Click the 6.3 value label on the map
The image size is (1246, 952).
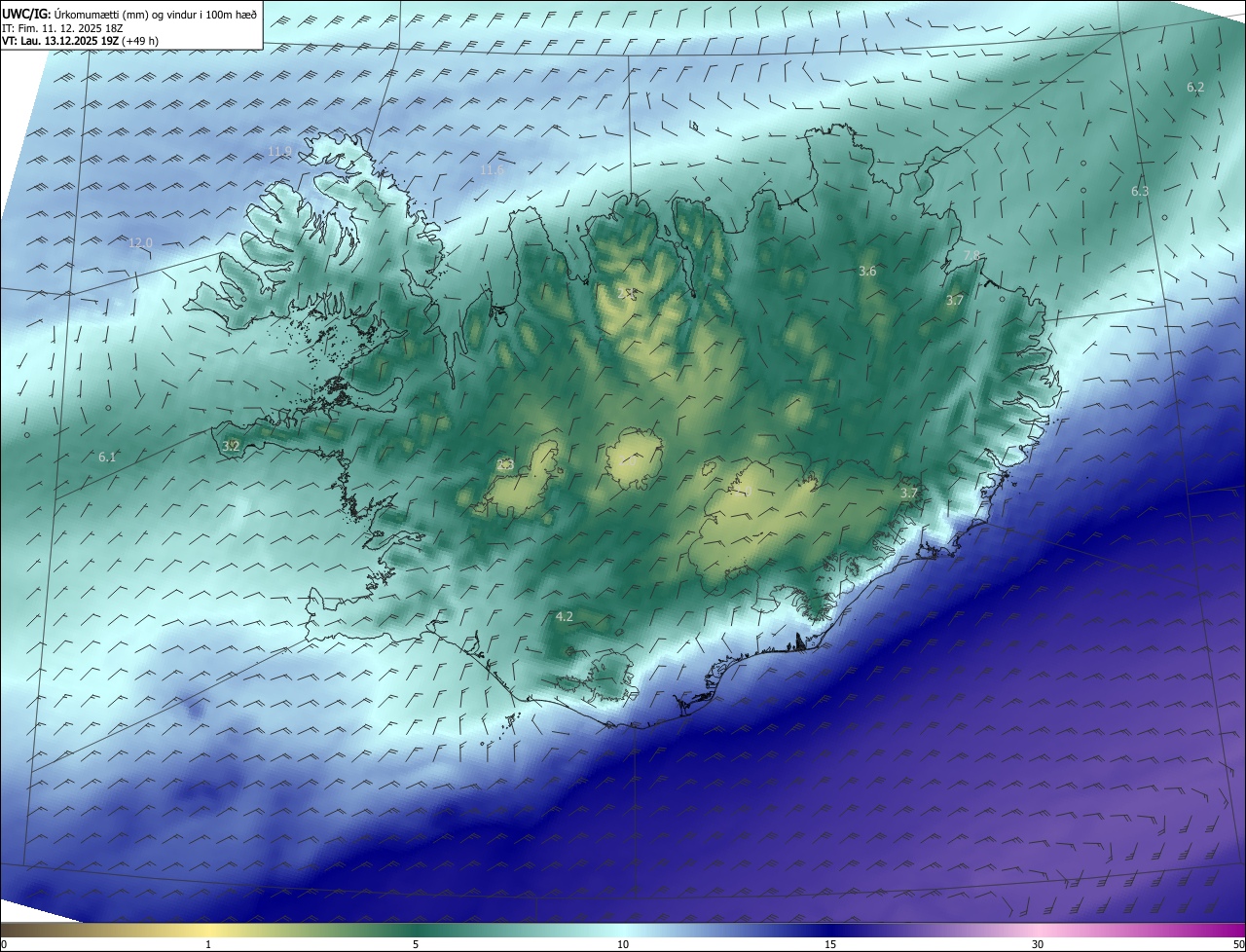point(1140,192)
